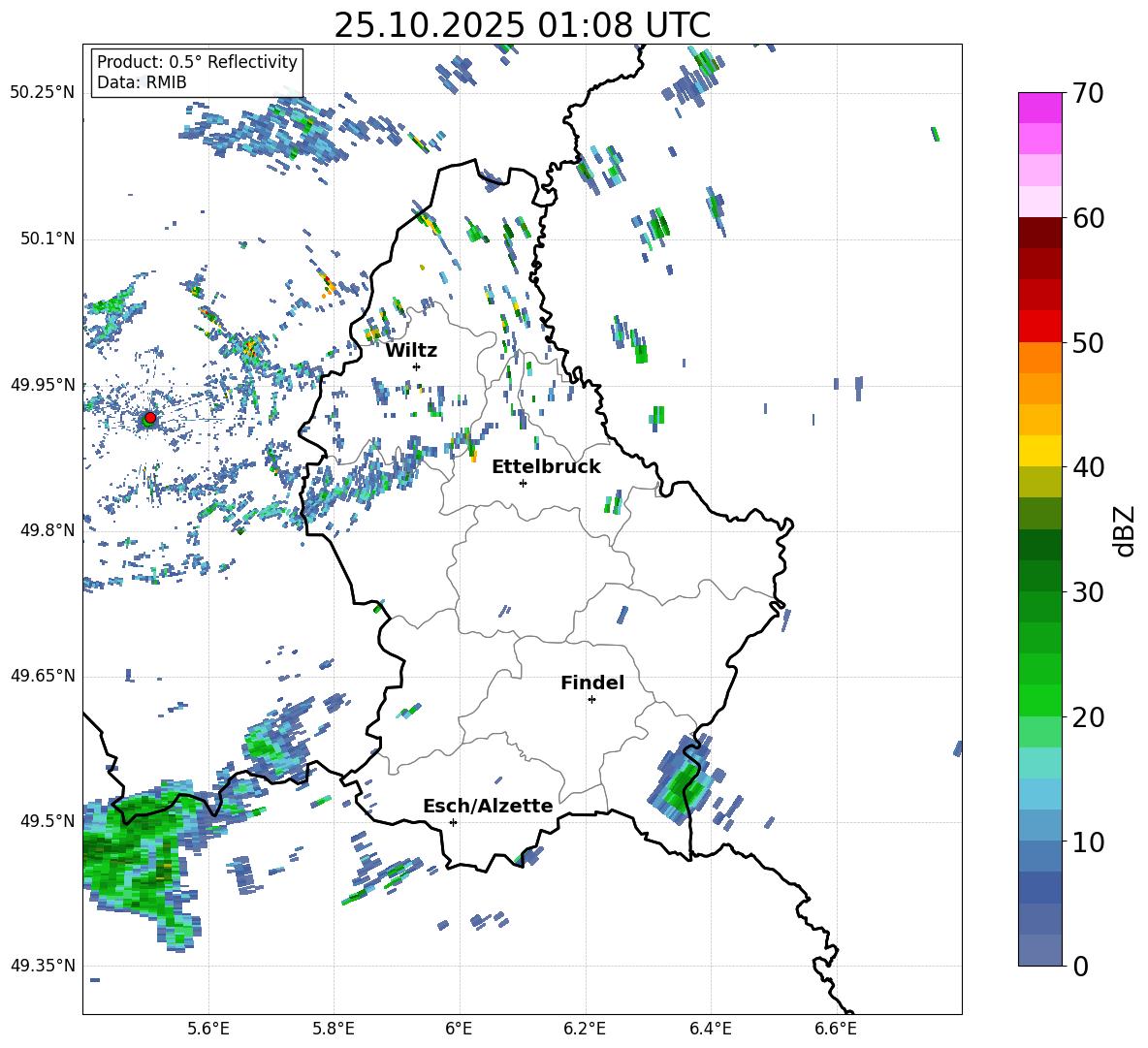Click the 50.25°N latitude label
Viewport: 1148px width, 1048px height.
[x=43, y=92]
